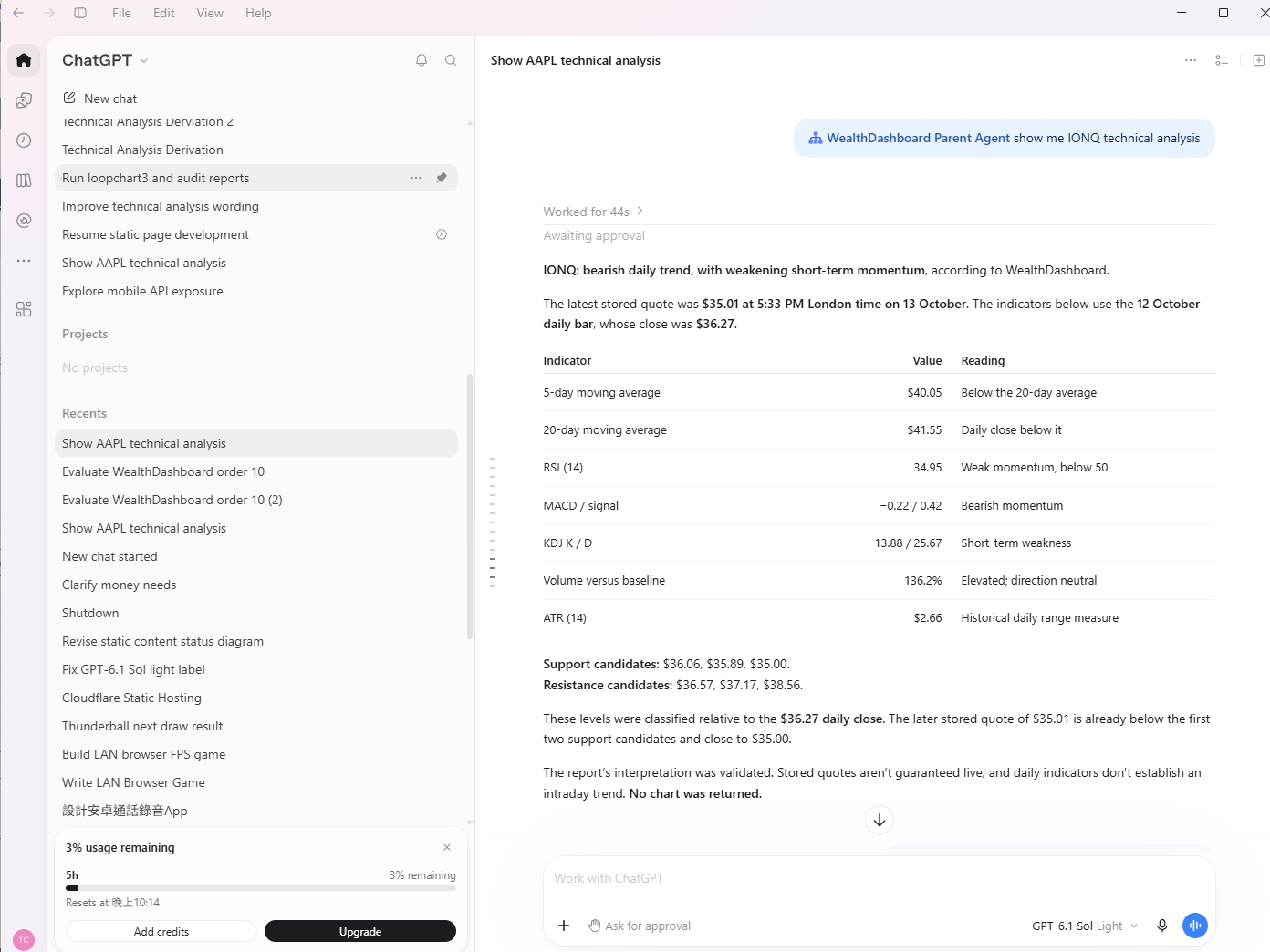Expand the Worked for 44s details

tap(594, 212)
